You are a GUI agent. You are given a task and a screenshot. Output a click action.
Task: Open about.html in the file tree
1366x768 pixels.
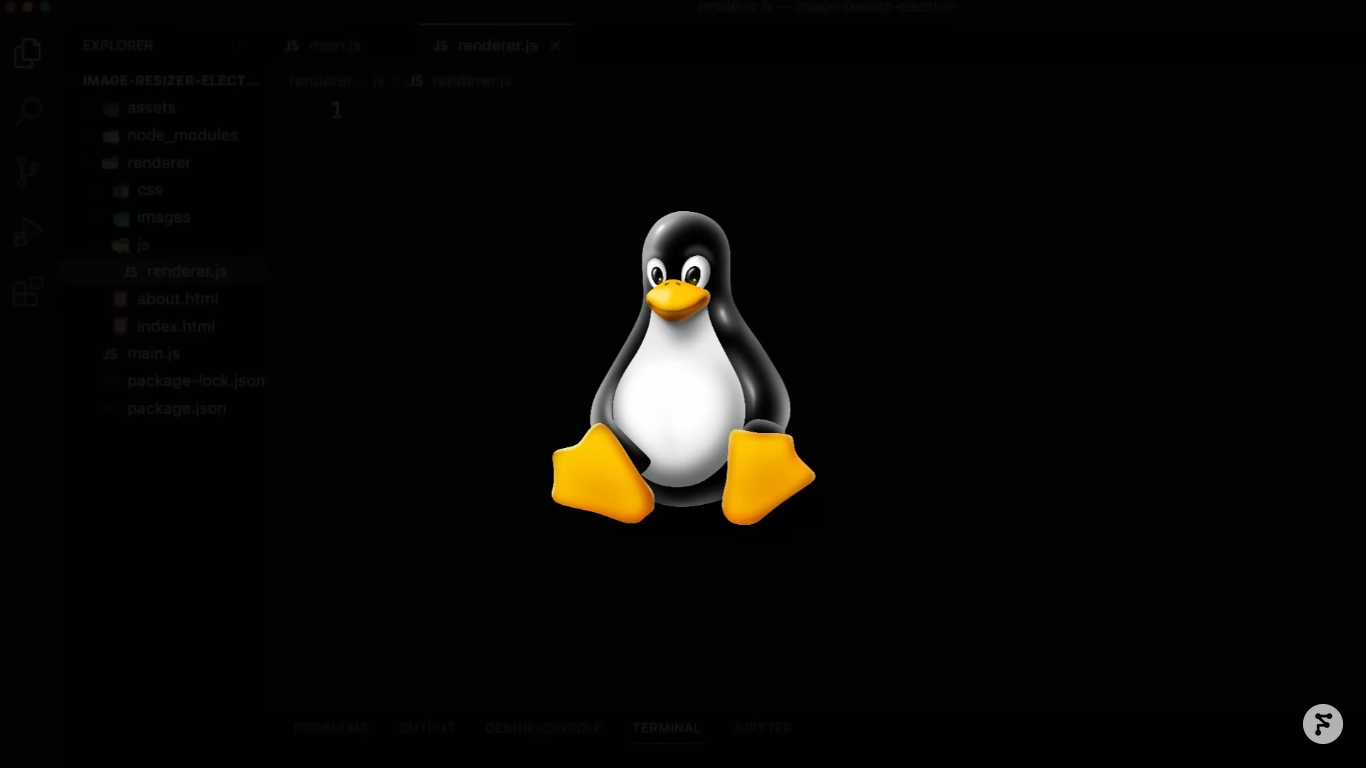[177, 299]
